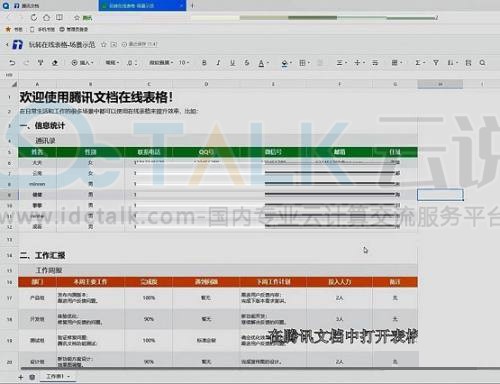Toggle underline formatting
The image size is (500, 384).
click(232, 63)
